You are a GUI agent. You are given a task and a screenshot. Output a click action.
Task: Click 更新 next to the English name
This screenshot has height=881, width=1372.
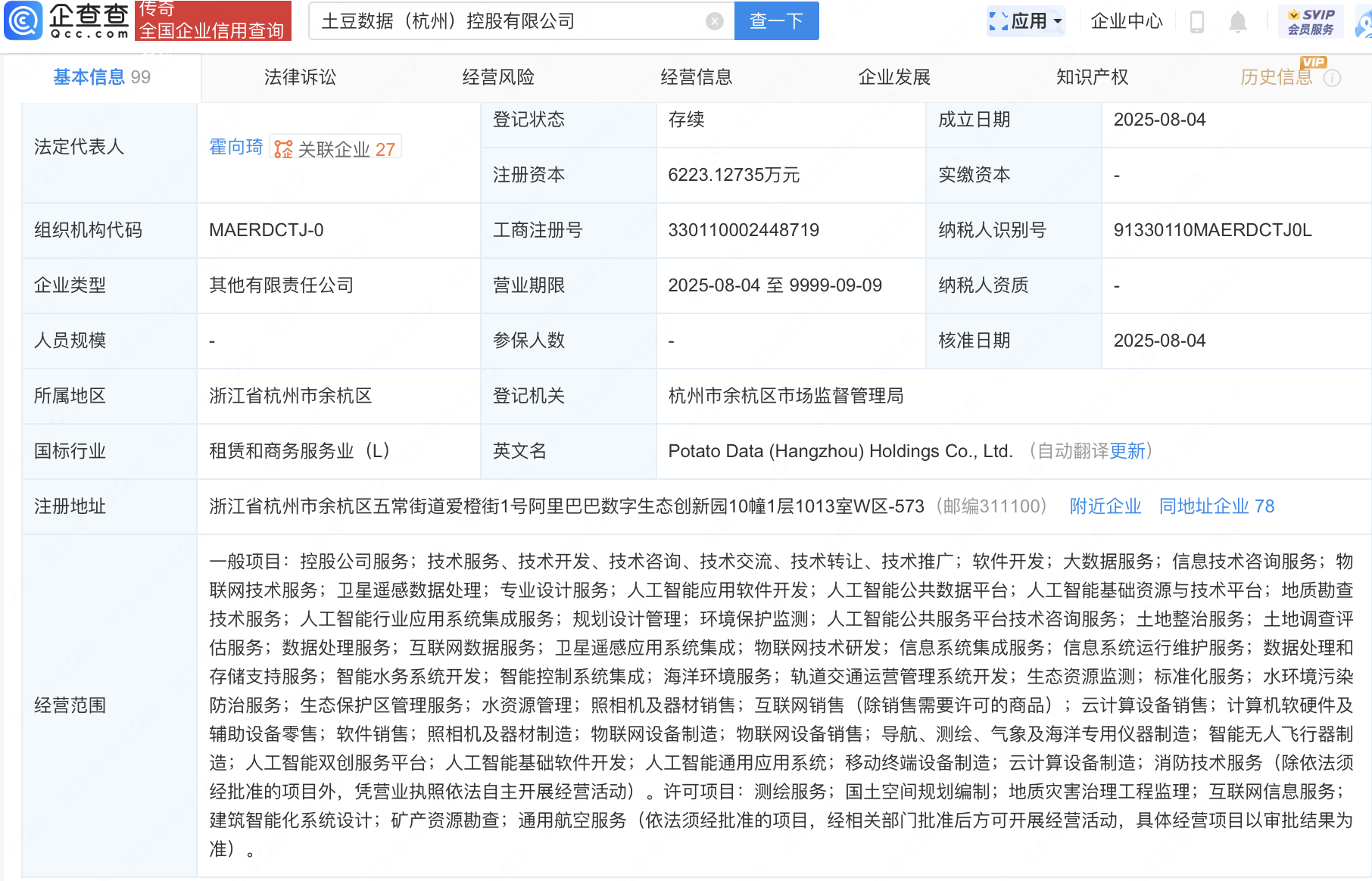click(1127, 451)
